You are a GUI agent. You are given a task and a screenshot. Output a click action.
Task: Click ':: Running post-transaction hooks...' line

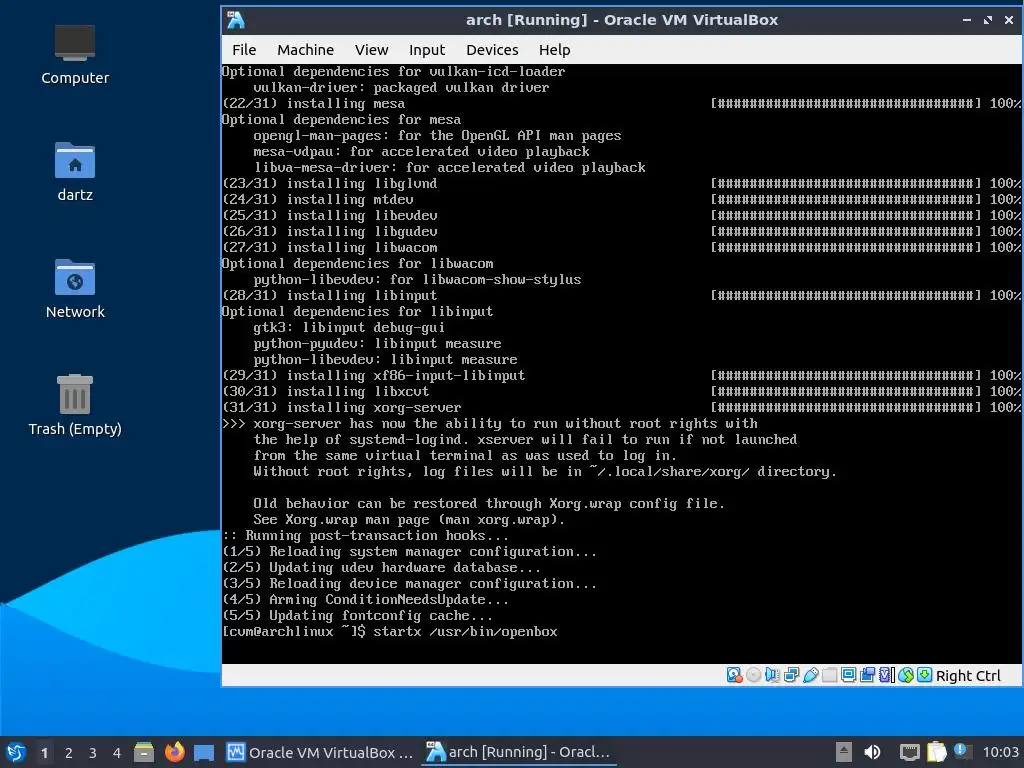point(365,536)
